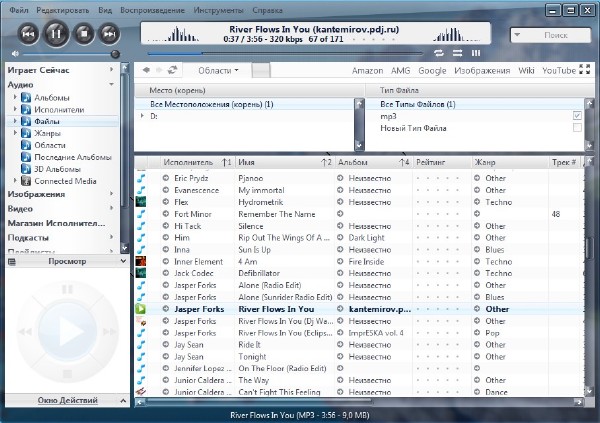Open the YouTube link

click(x=558, y=71)
